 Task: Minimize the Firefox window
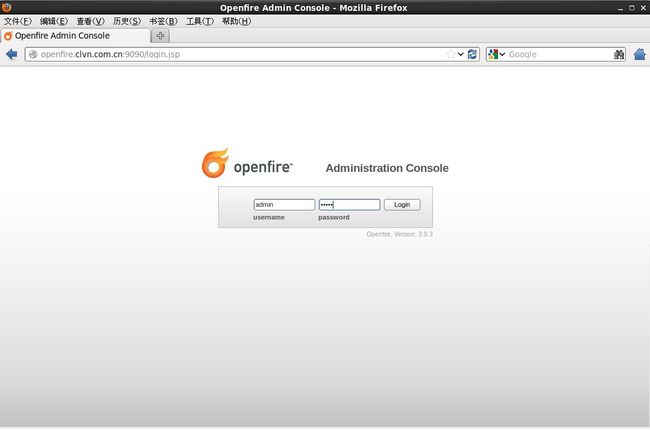(x=620, y=8)
